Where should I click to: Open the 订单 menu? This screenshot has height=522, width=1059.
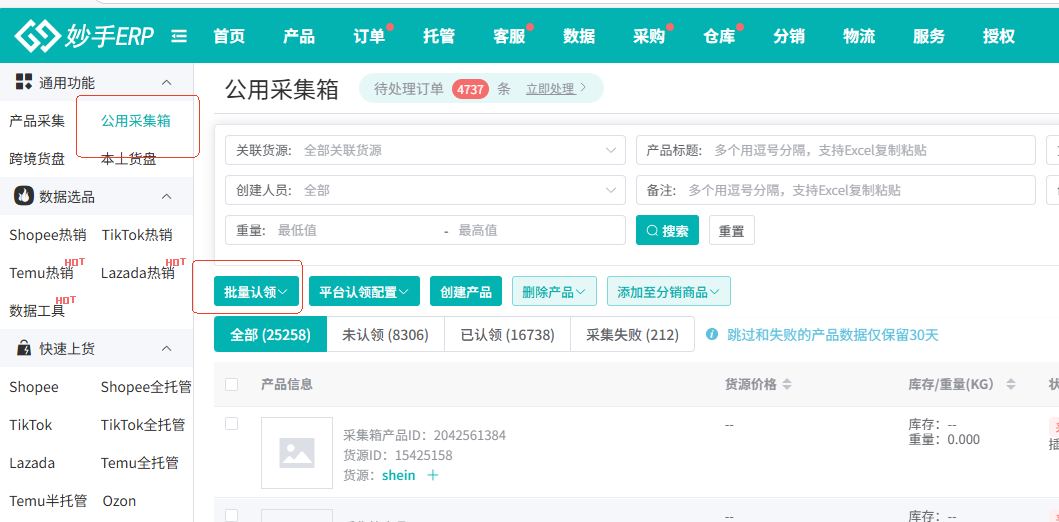click(x=369, y=36)
